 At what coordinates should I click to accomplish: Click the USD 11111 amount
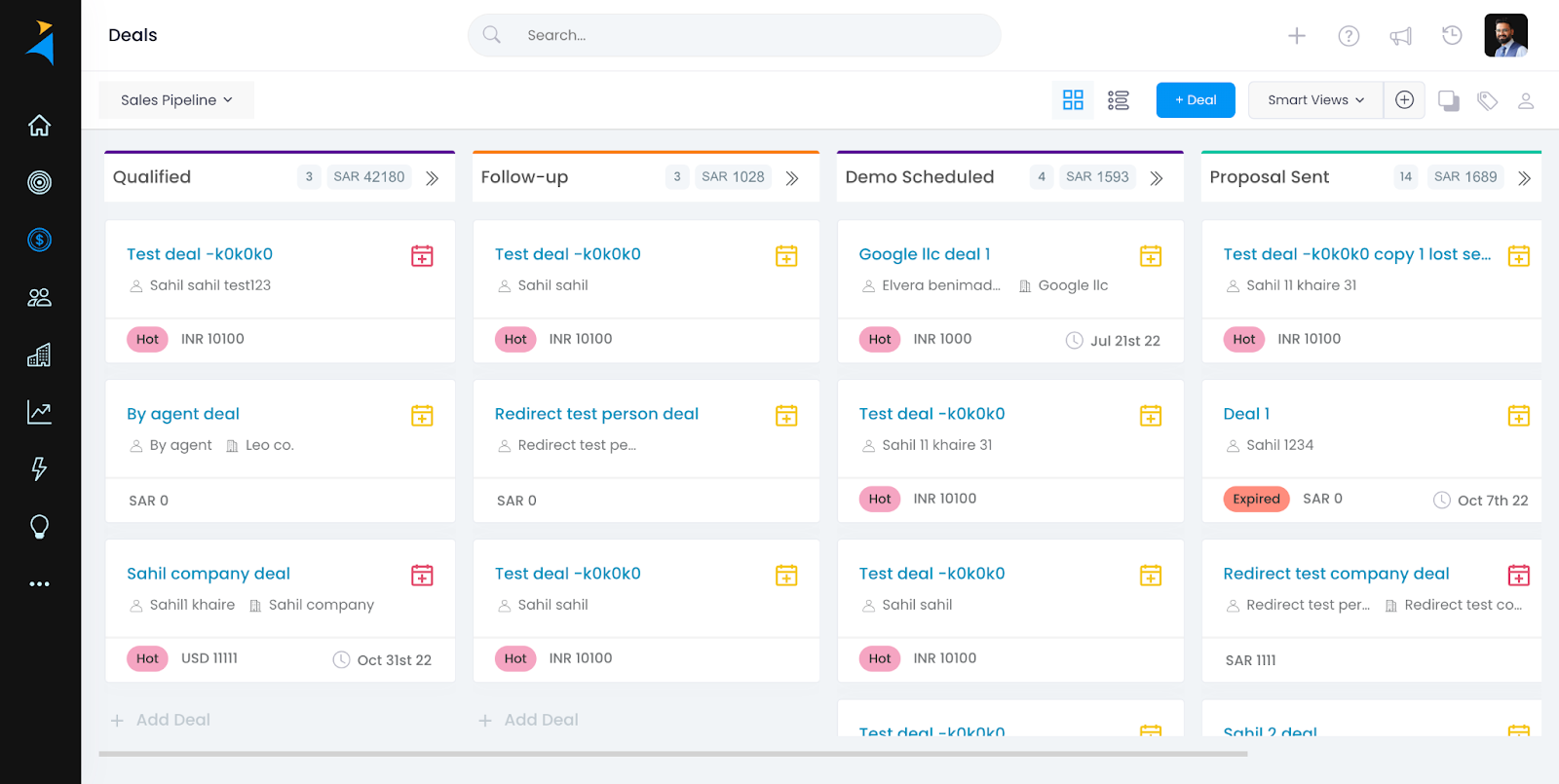pos(209,658)
